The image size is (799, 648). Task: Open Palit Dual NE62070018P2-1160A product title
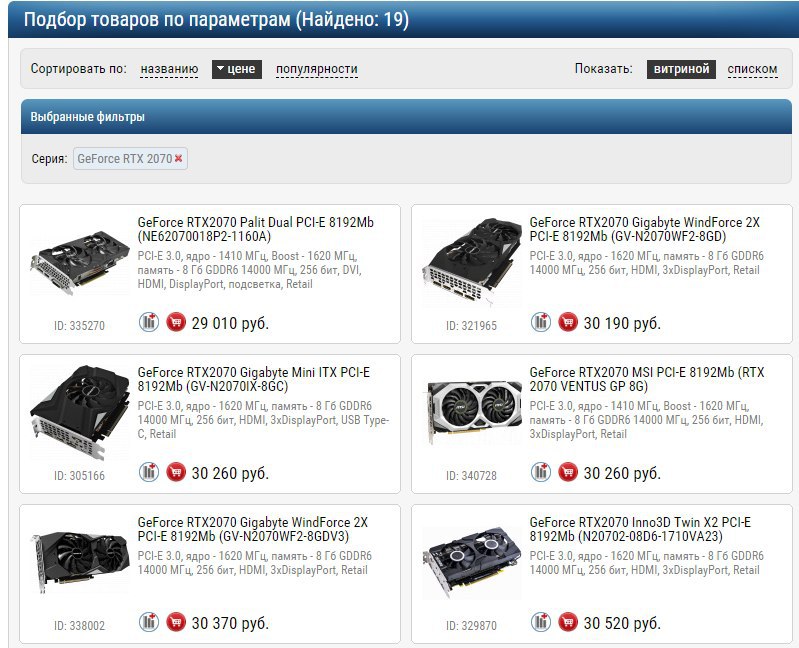pyautogui.click(x=255, y=229)
